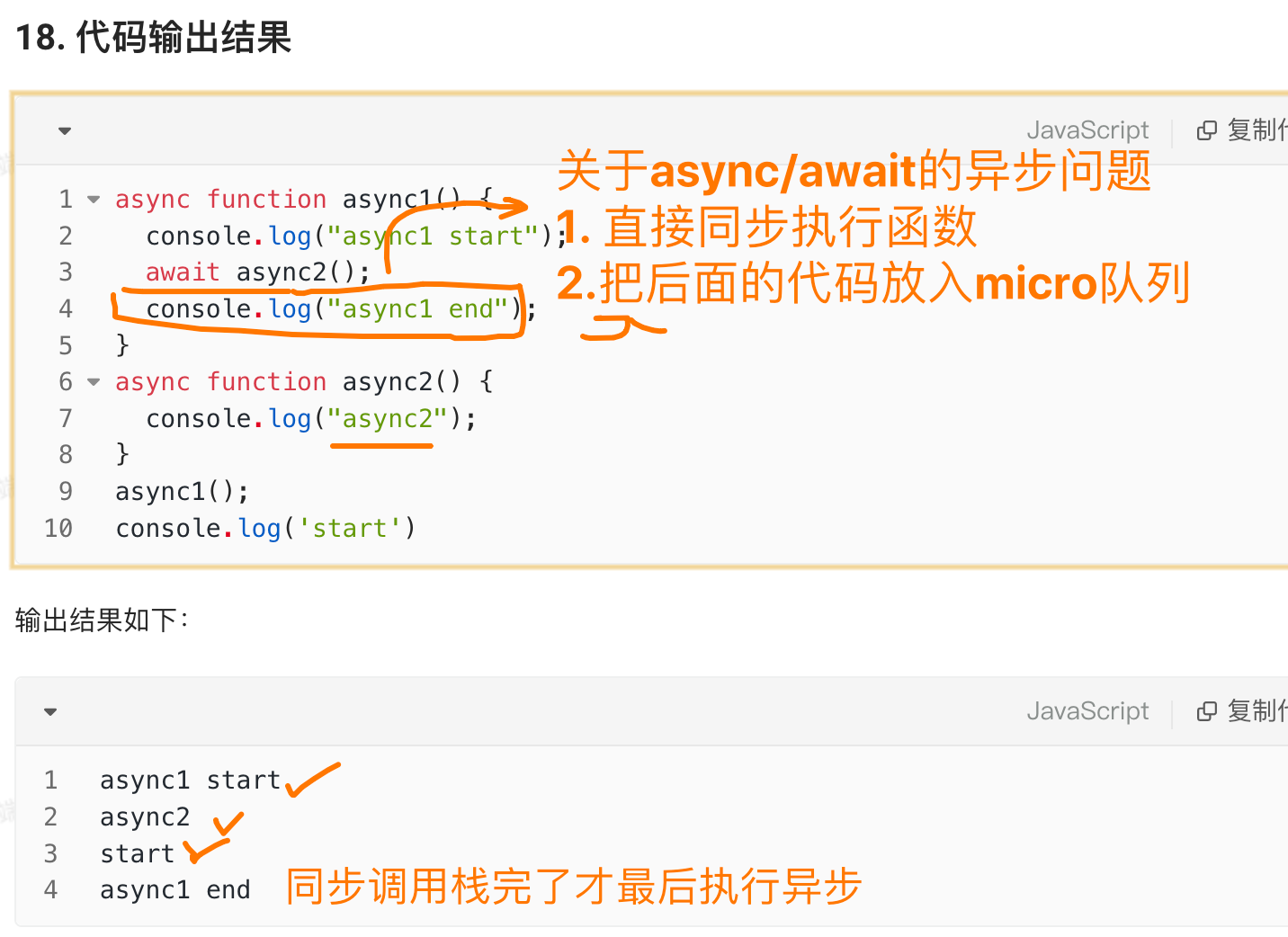Click output line 'async1 end'
This screenshot has width=1288, height=937.
click(175, 890)
